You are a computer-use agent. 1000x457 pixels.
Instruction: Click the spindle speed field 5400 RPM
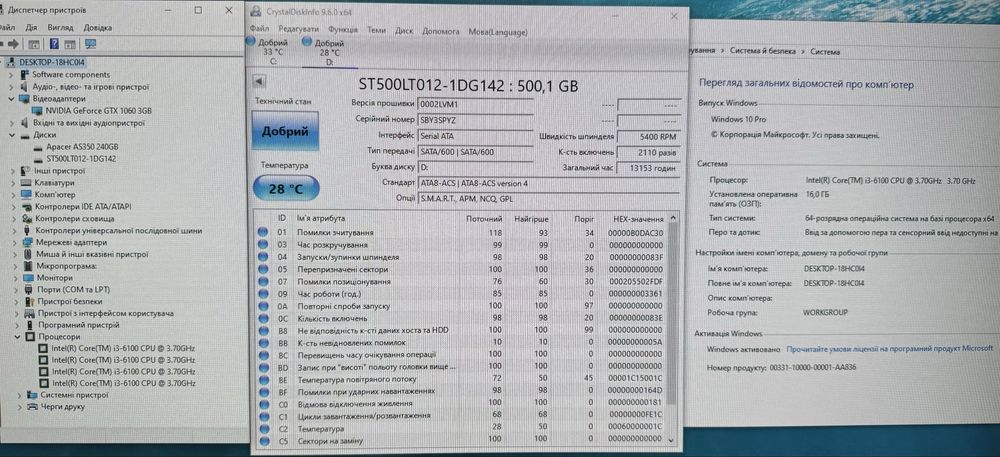649,136
